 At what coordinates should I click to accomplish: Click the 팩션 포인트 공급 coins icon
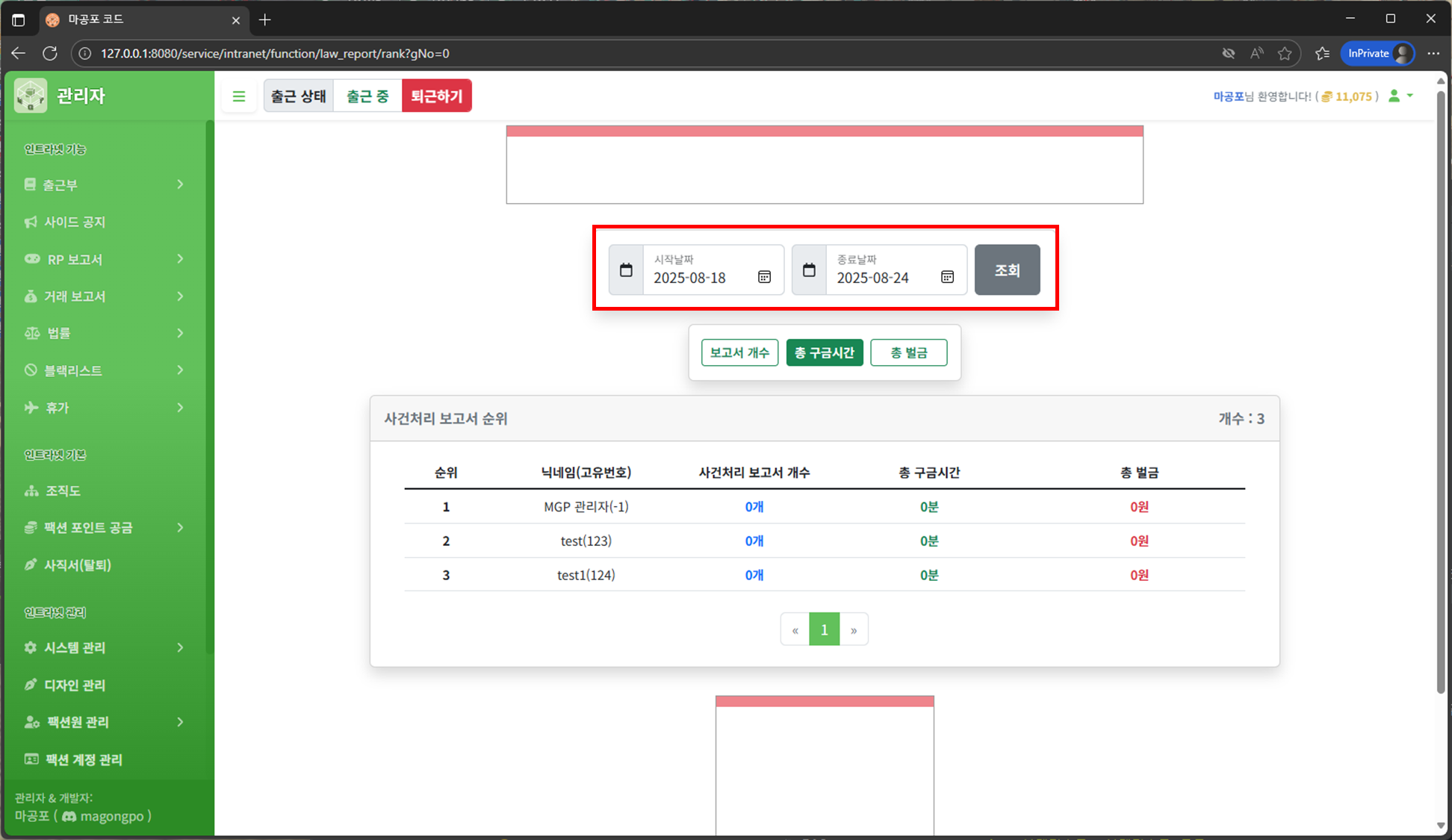coord(31,528)
